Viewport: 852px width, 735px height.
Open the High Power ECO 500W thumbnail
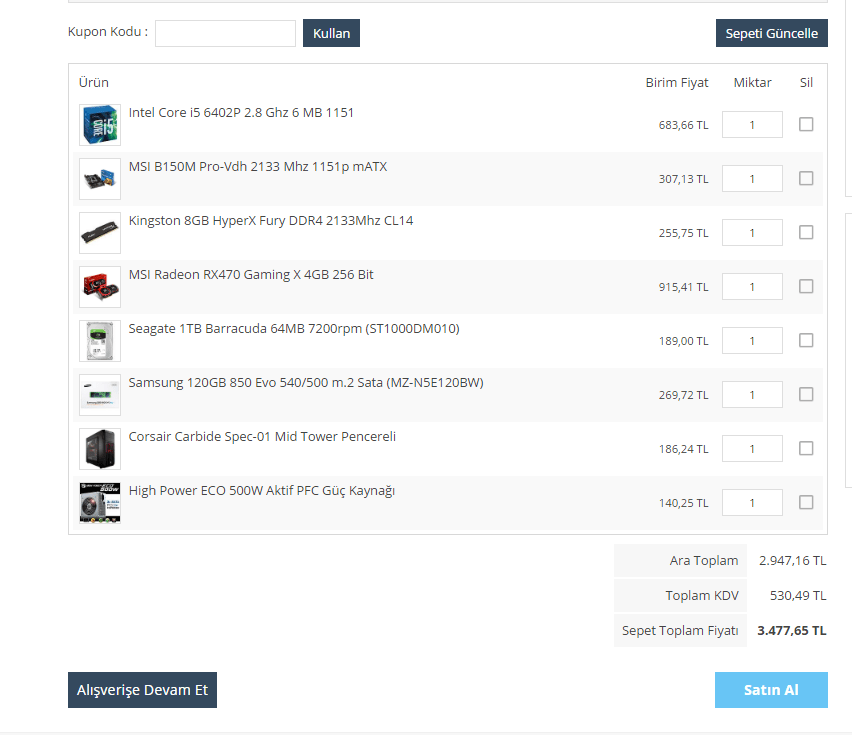pyautogui.click(x=100, y=503)
